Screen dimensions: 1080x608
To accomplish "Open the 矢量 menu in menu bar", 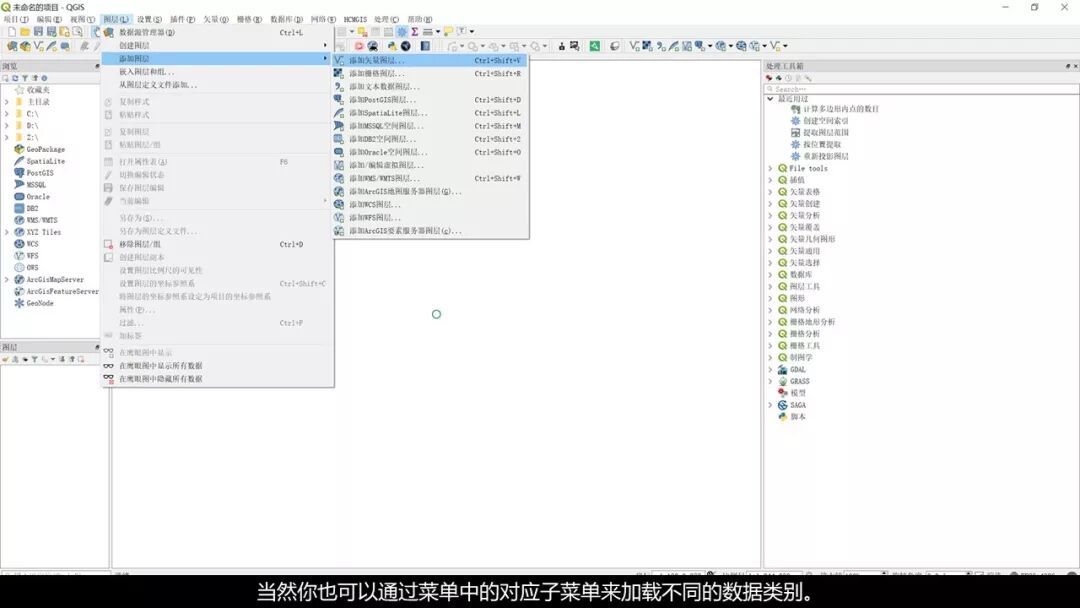I will coord(216,19).
